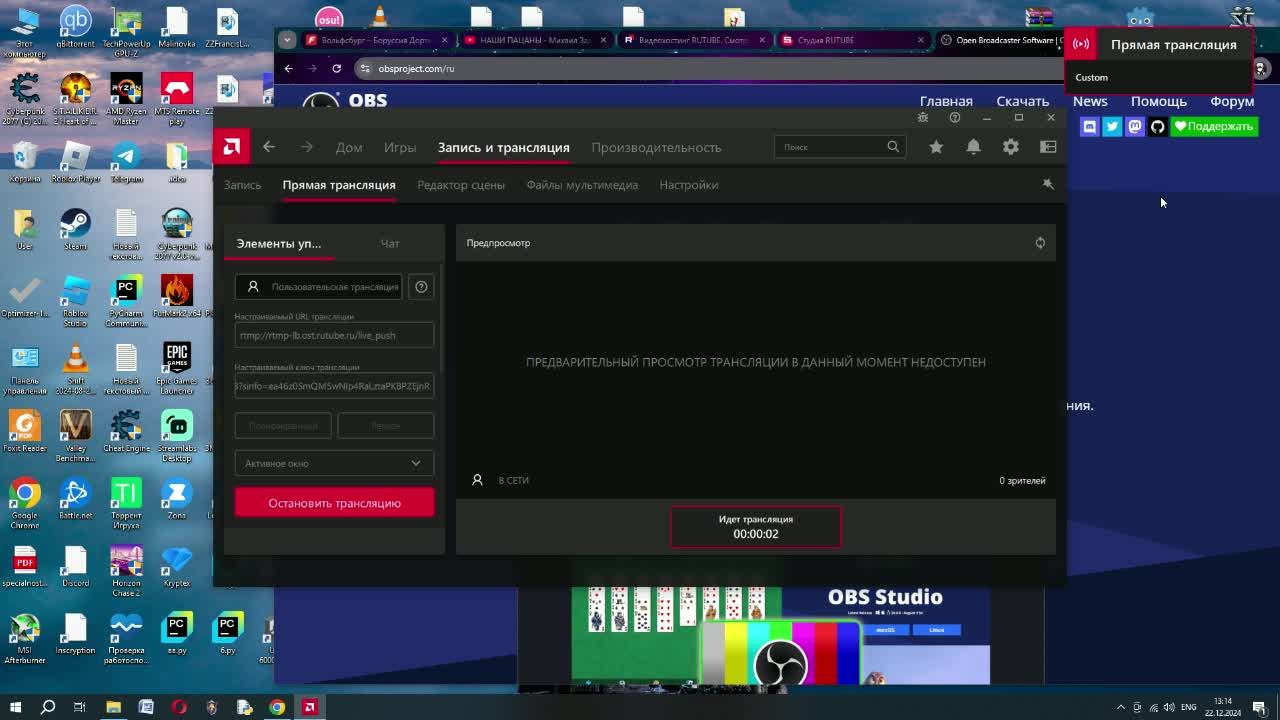This screenshot has height=720, width=1280.
Task: Go back with AMD Software back arrow
Action: click(268, 147)
